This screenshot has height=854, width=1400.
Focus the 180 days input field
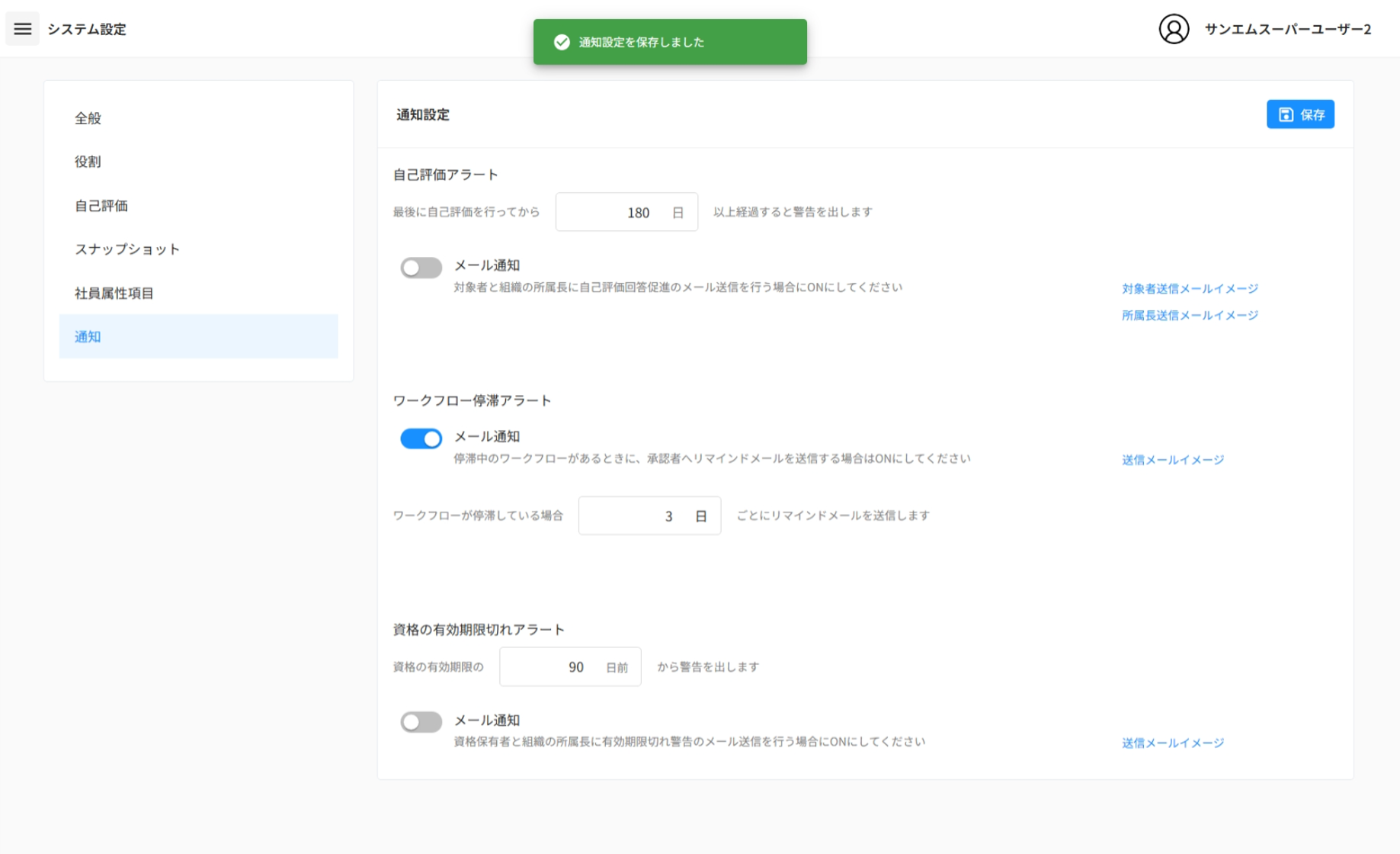pos(626,212)
